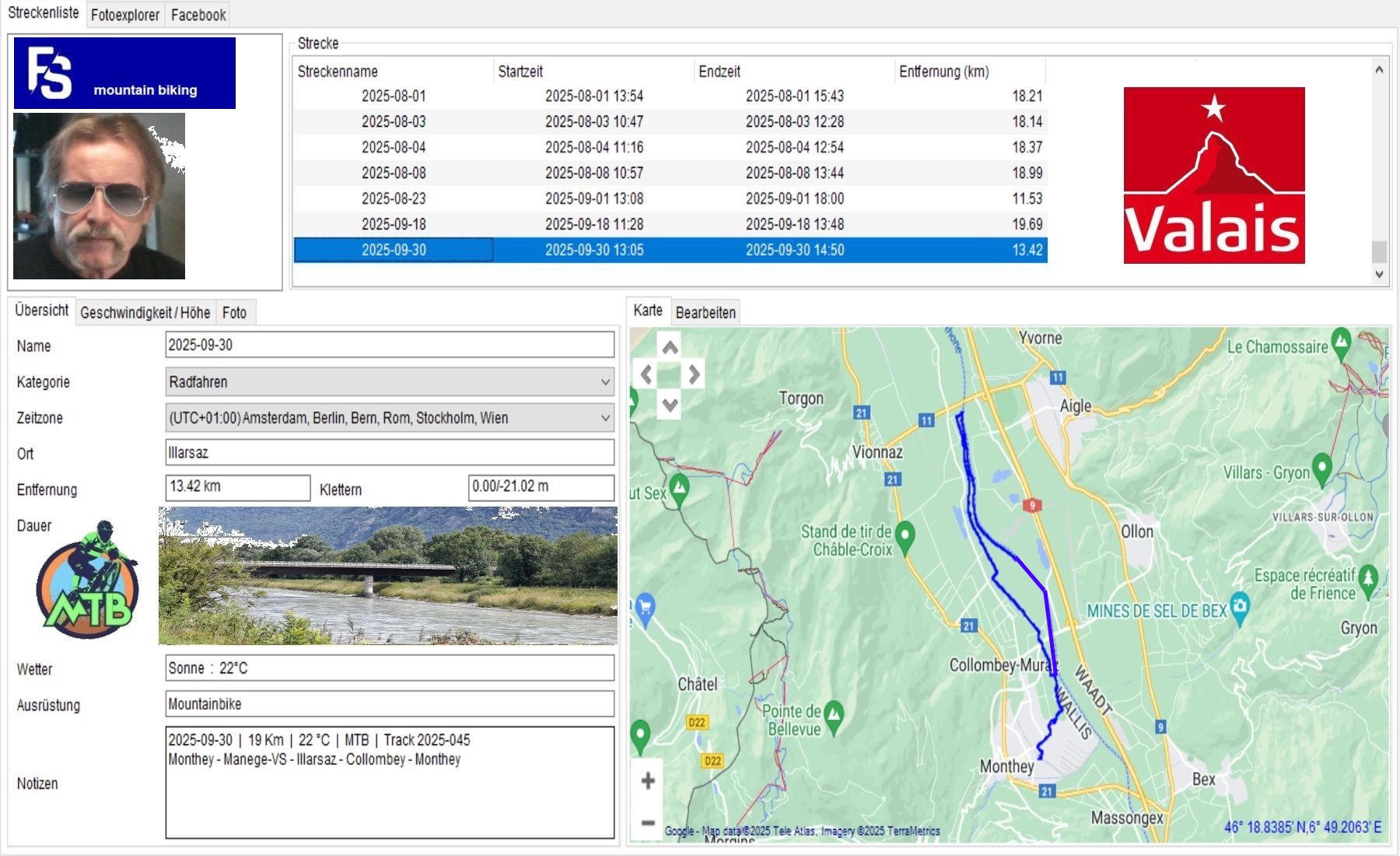The image size is (1400, 856).
Task: Open the Kategorie dropdown showing Radfahren
Action: pos(389,382)
